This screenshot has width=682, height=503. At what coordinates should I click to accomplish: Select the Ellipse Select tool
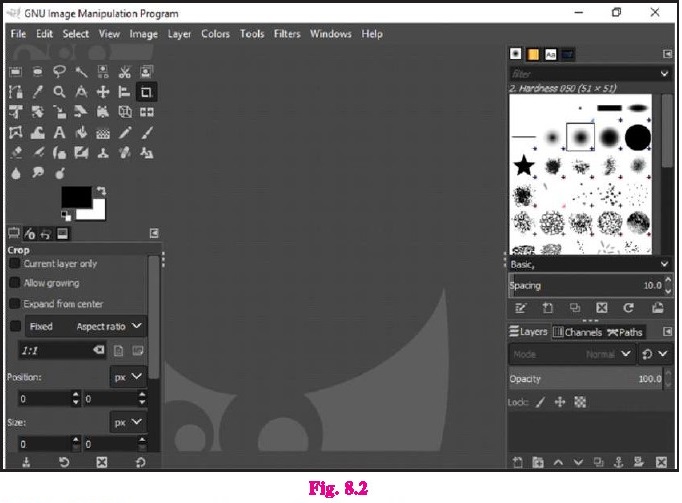coord(38,72)
